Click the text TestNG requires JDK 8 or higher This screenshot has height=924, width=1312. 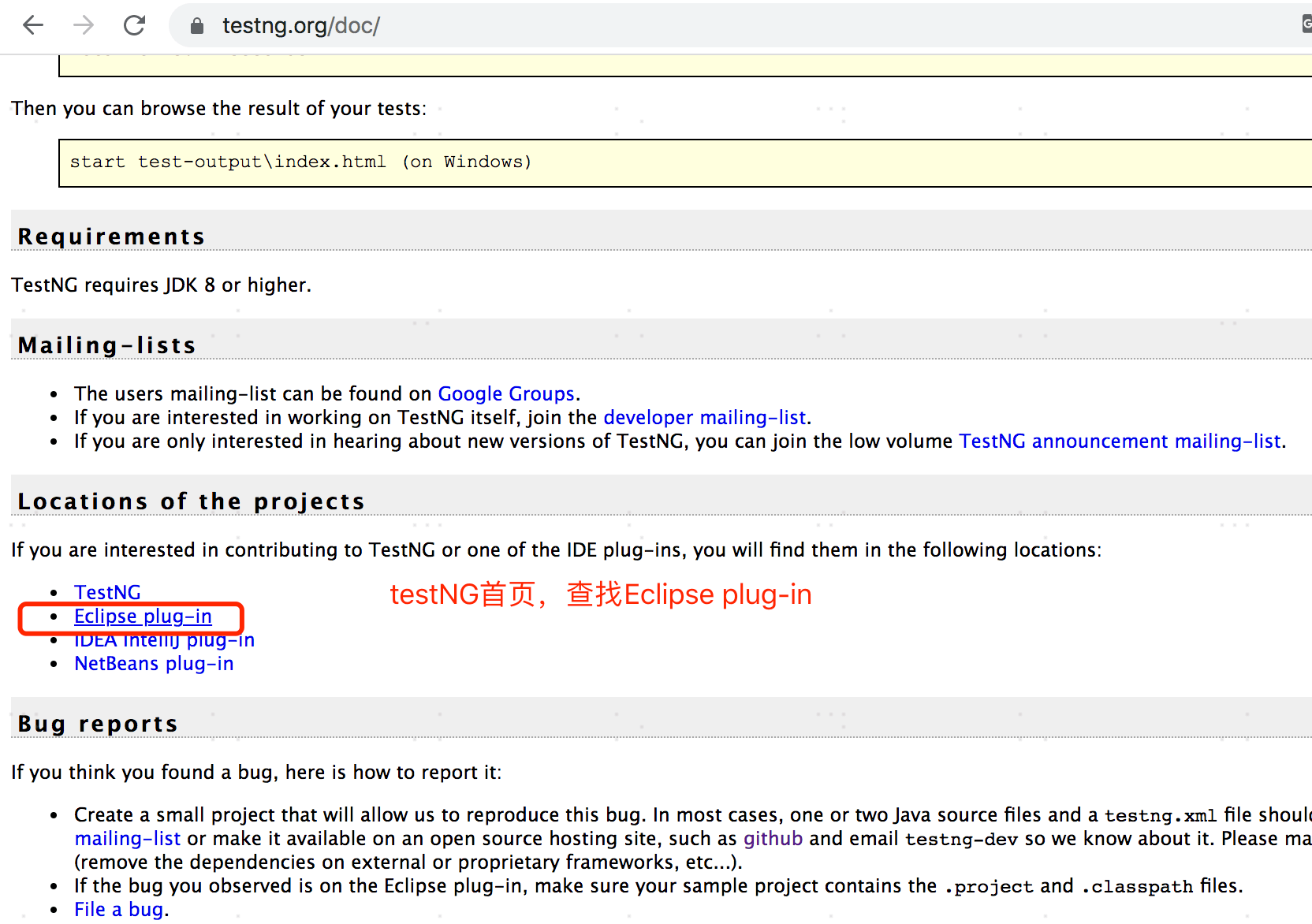(x=162, y=285)
